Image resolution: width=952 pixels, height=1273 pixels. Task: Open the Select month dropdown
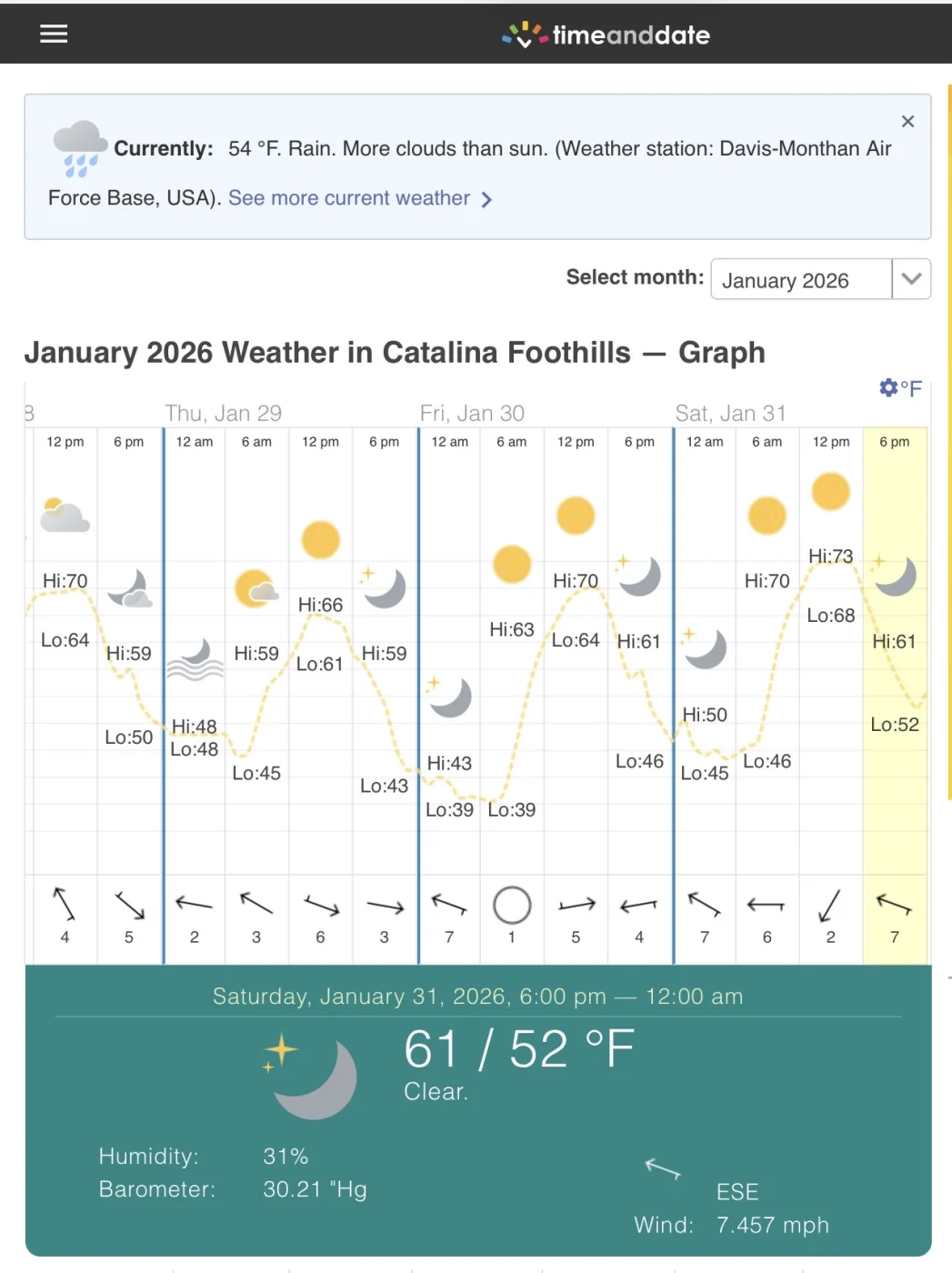801,279
